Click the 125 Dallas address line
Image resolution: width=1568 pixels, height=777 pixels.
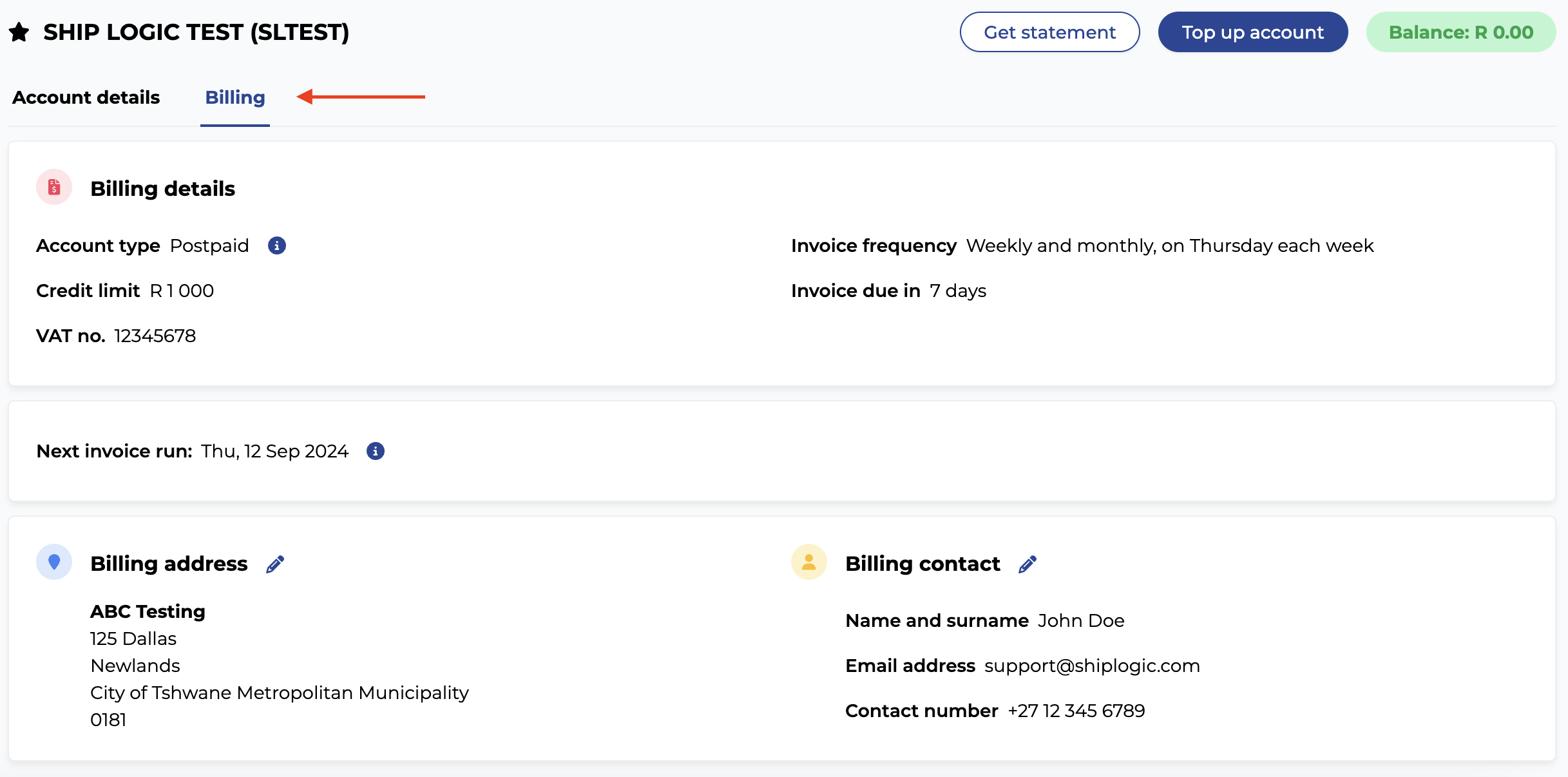[133, 638]
